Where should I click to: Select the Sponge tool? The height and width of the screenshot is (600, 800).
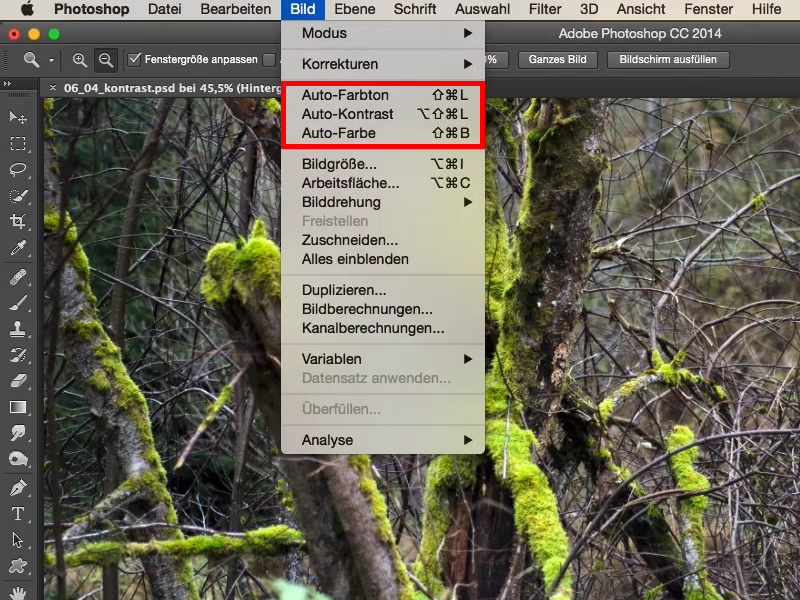click(18, 459)
